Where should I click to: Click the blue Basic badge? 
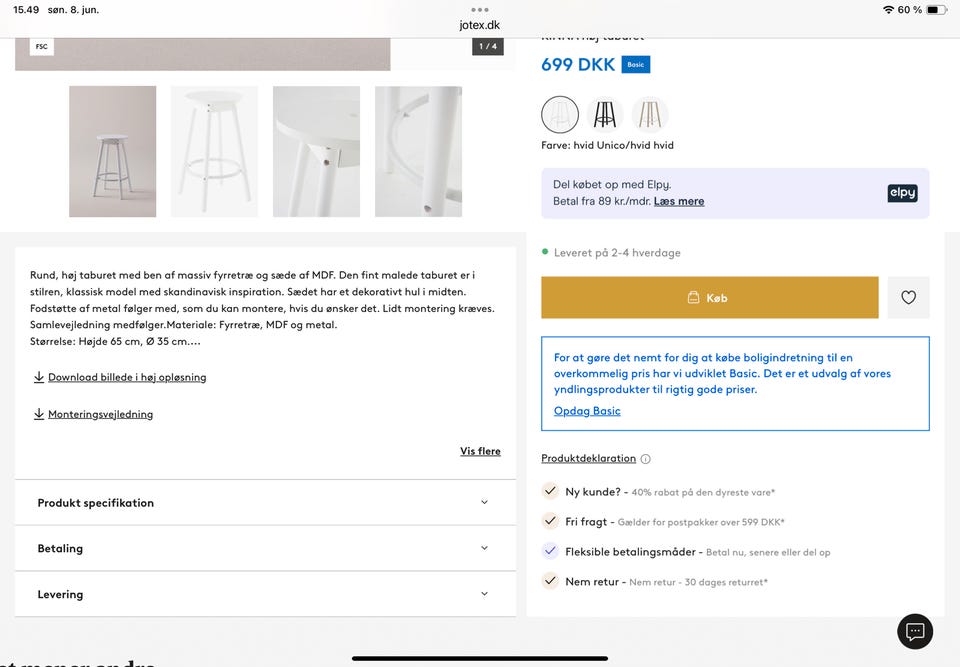pos(635,64)
